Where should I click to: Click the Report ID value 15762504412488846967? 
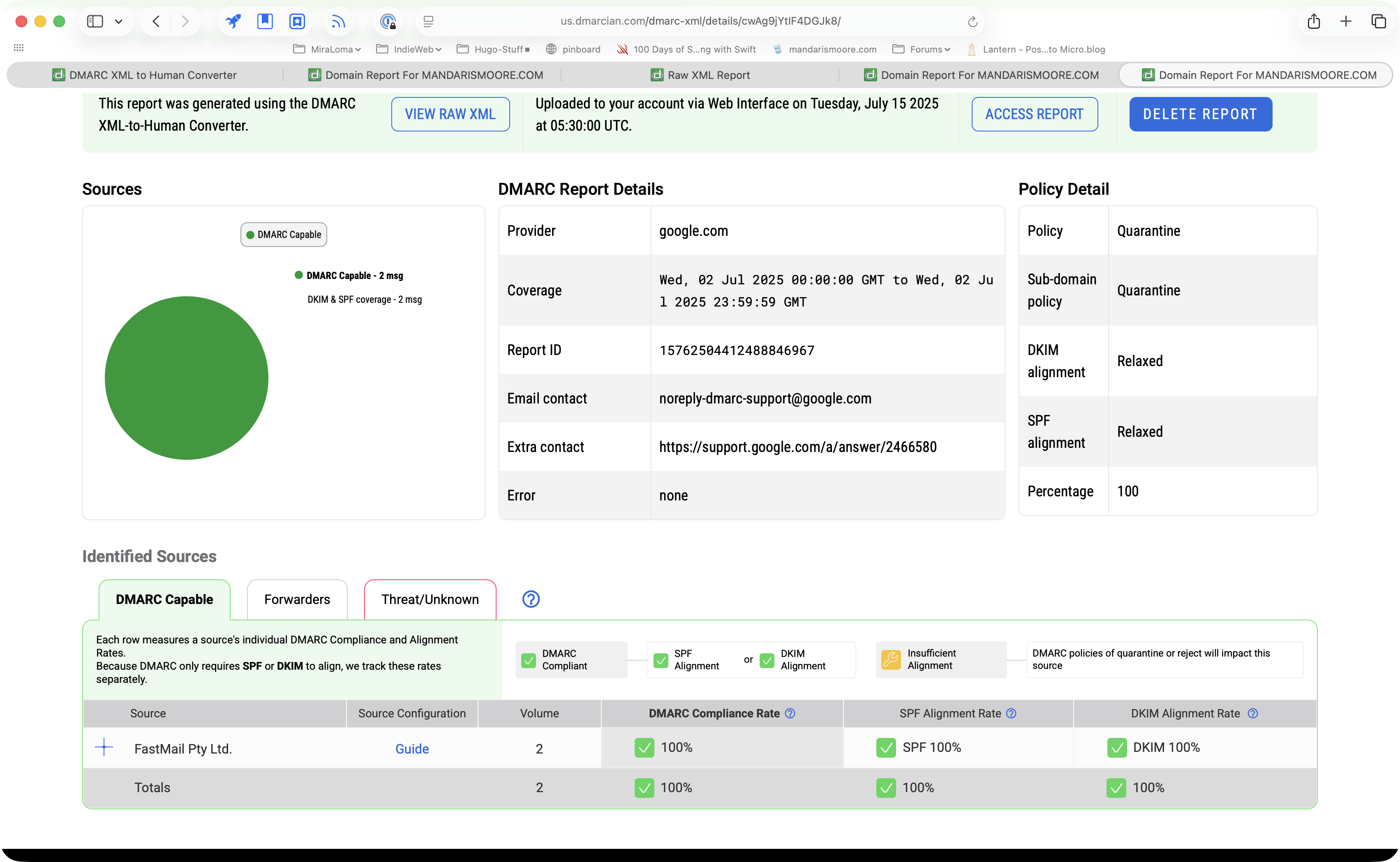737,350
